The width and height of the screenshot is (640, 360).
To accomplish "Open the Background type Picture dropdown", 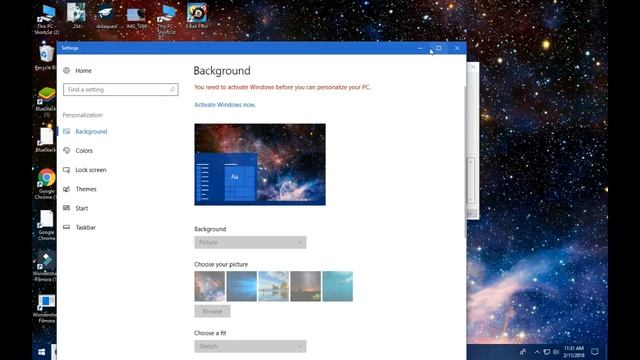I will tap(250, 242).
